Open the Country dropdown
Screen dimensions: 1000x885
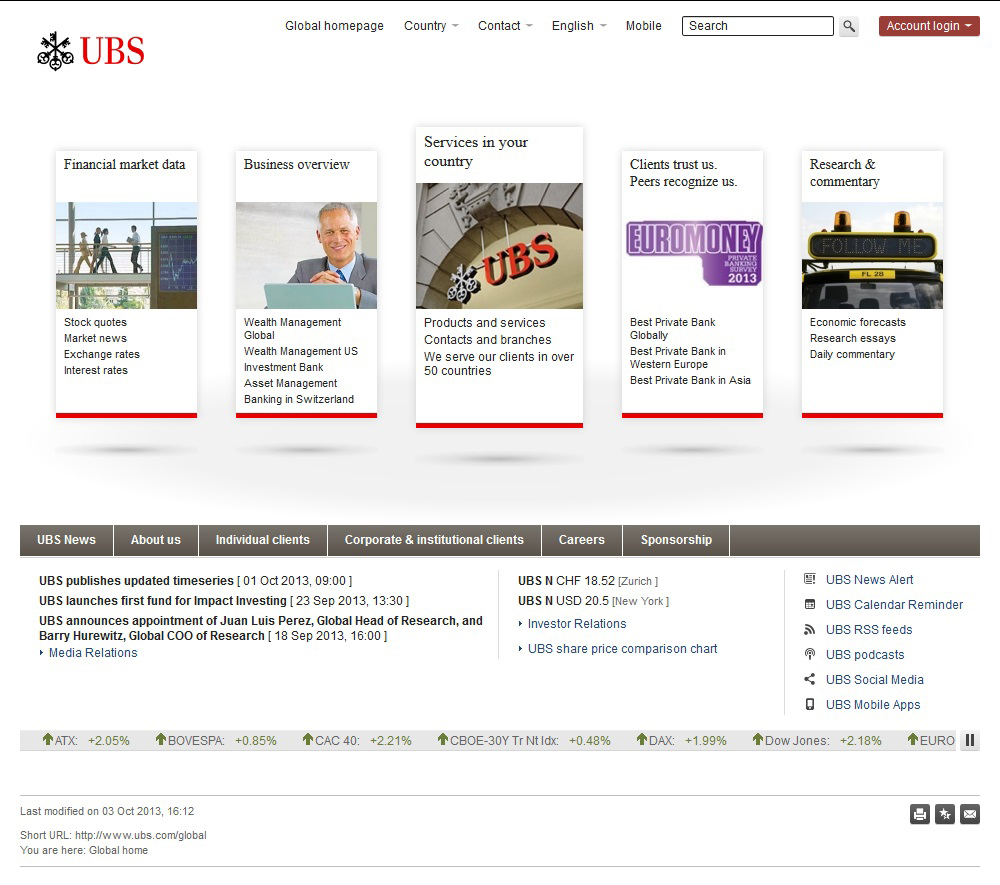[431, 26]
